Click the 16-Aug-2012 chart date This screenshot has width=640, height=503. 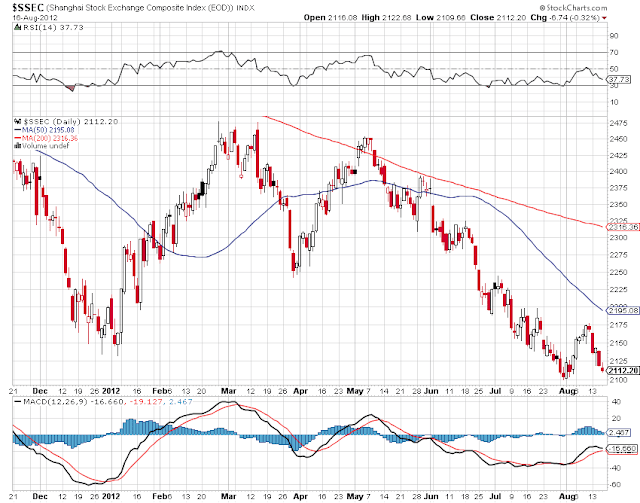coord(35,18)
